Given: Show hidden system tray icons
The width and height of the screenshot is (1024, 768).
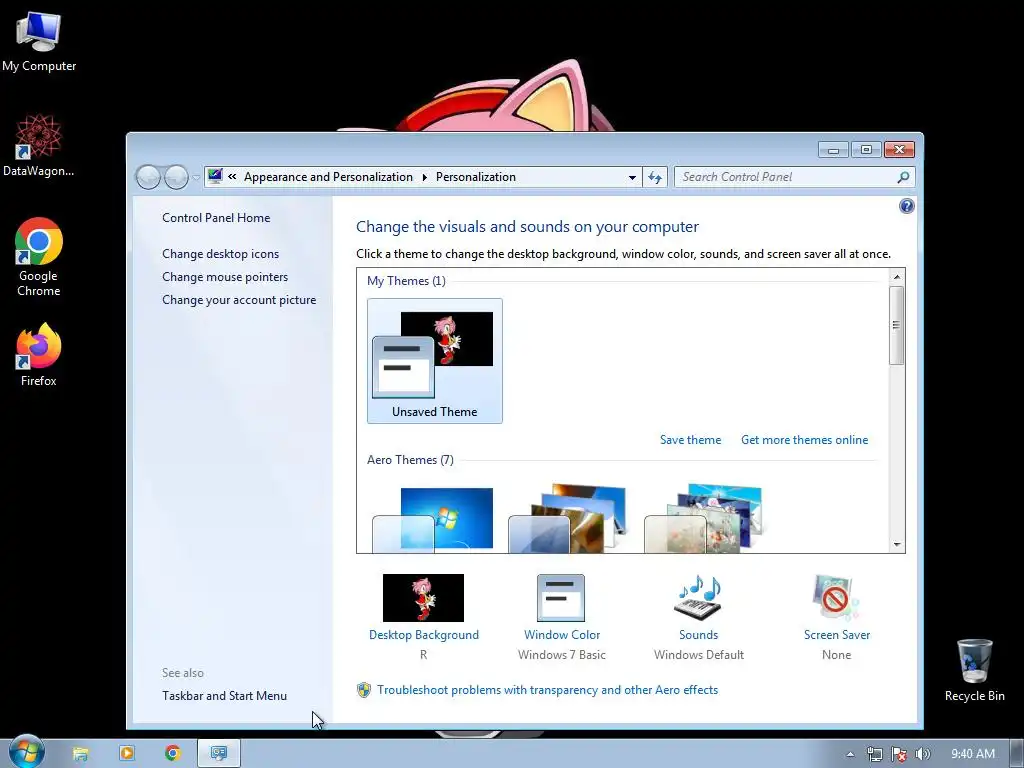Looking at the screenshot, I should (850, 754).
